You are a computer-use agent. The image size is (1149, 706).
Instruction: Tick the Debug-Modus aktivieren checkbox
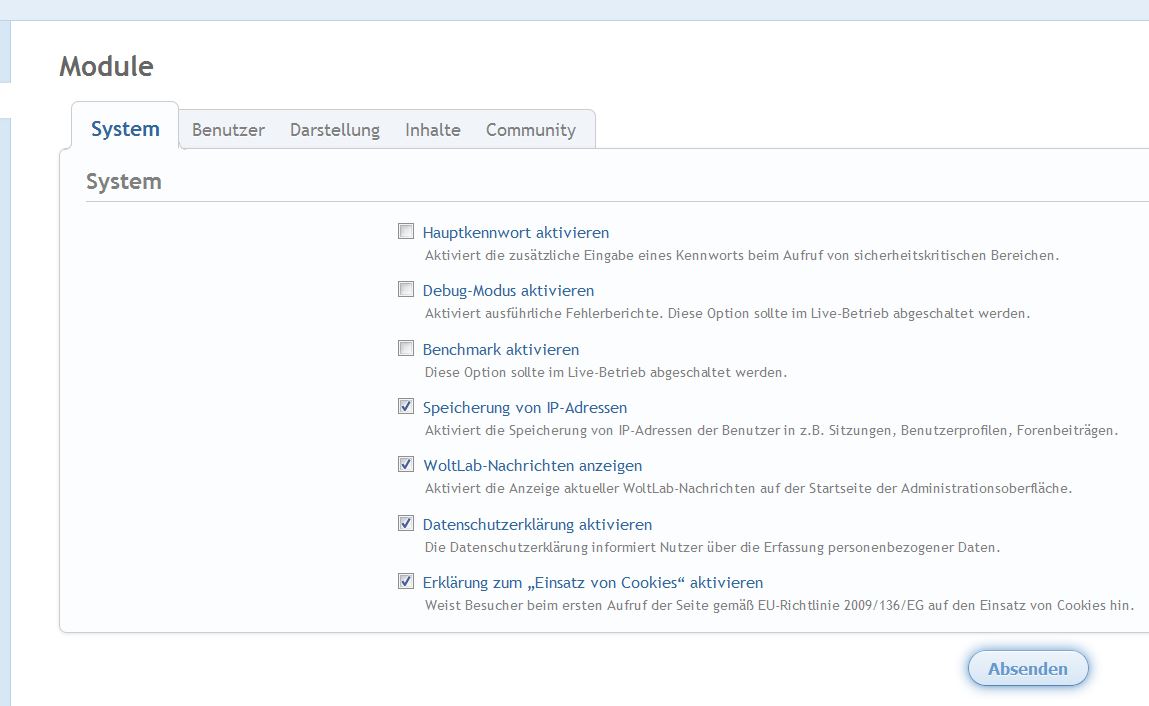406,290
